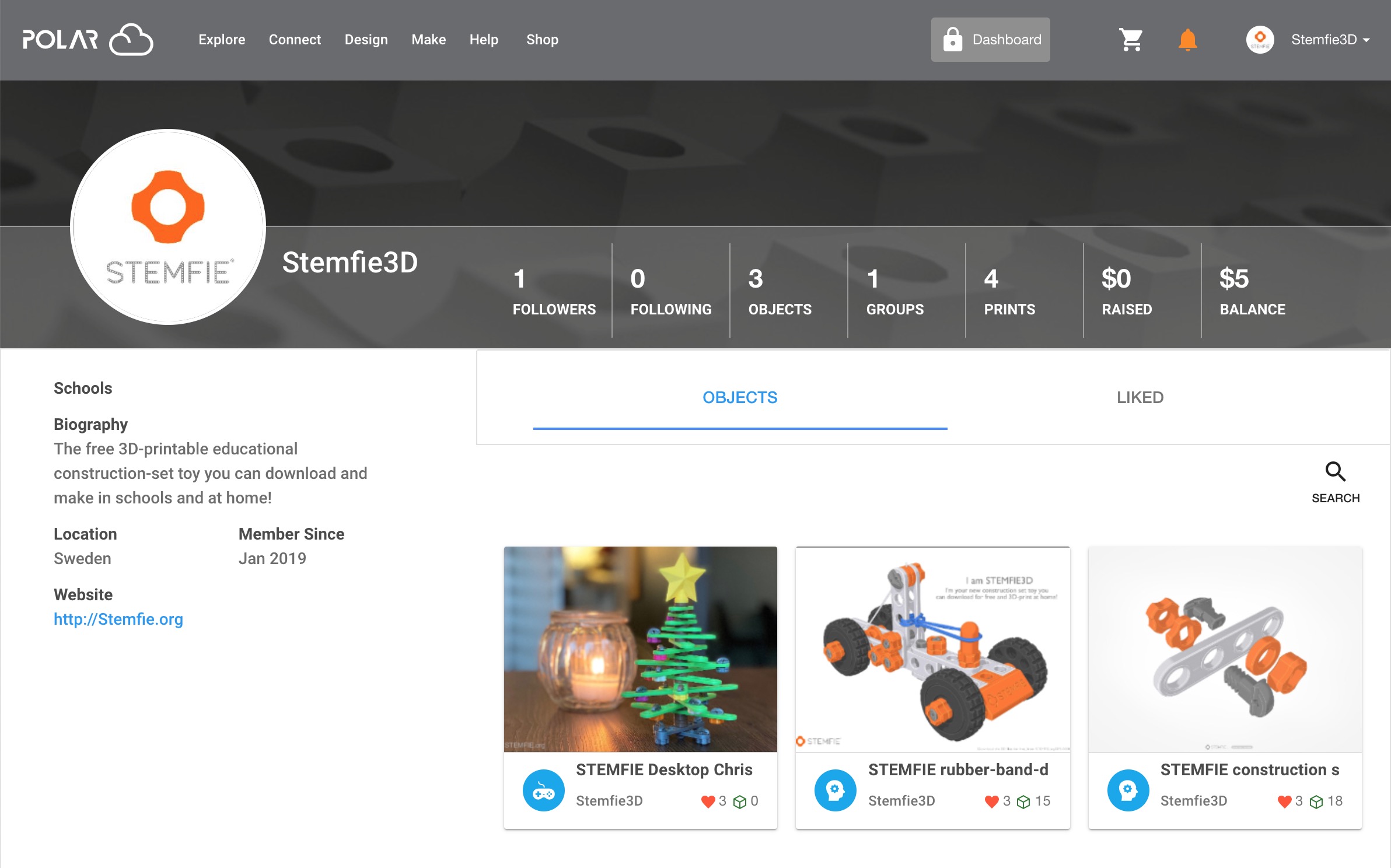Click the Stemfie3D avatar in header
The image size is (1391, 868).
pos(1260,40)
